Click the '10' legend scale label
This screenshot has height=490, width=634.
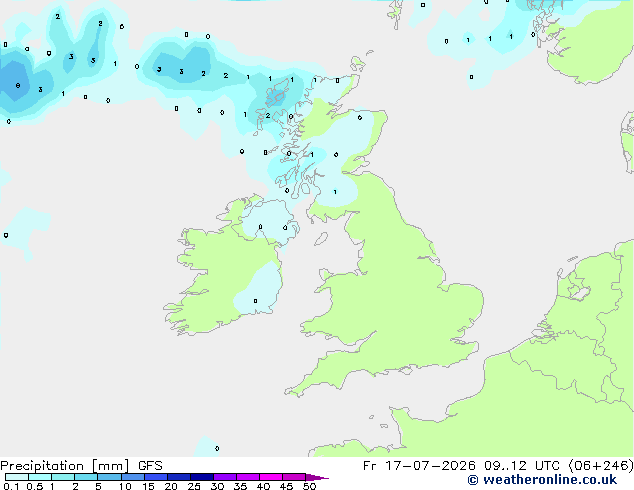[125, 486]
